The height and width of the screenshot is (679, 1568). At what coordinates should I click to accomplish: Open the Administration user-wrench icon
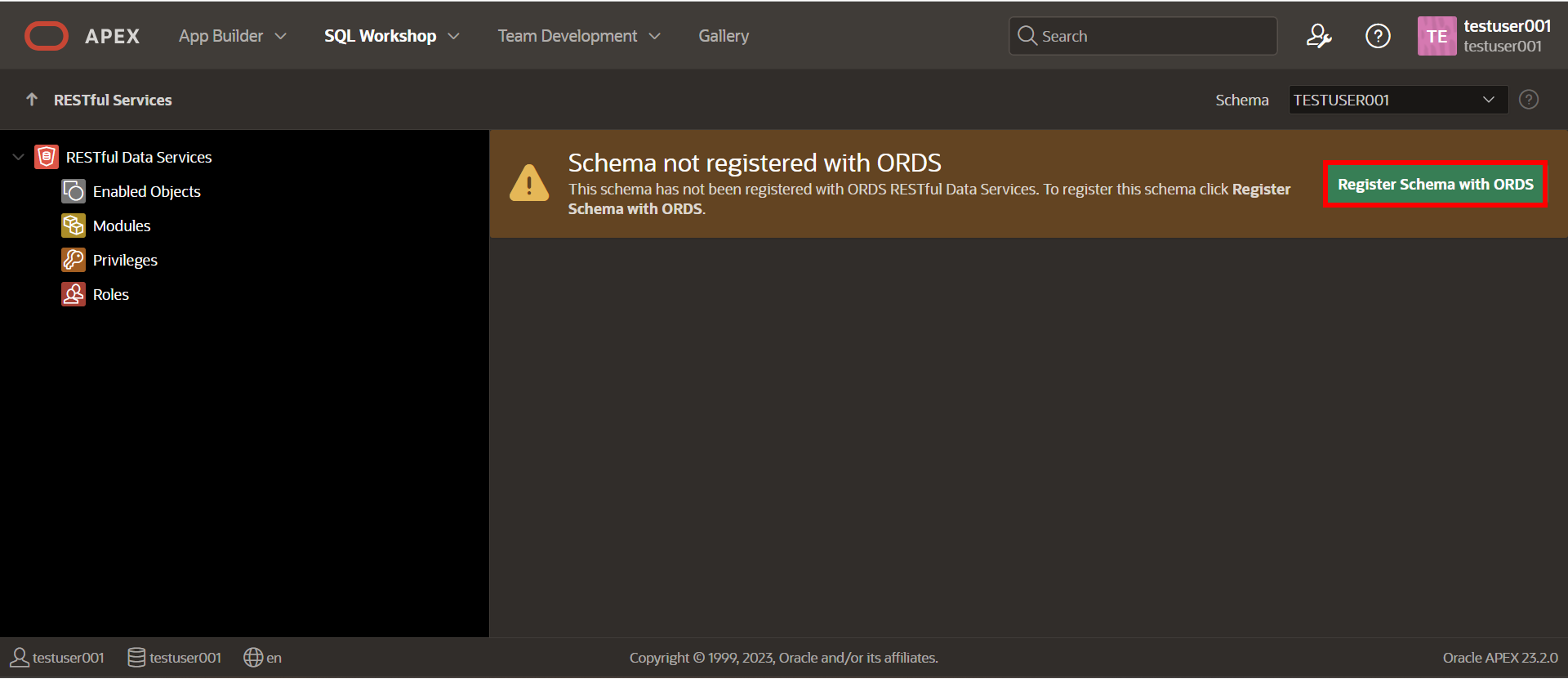point(1319,36)
